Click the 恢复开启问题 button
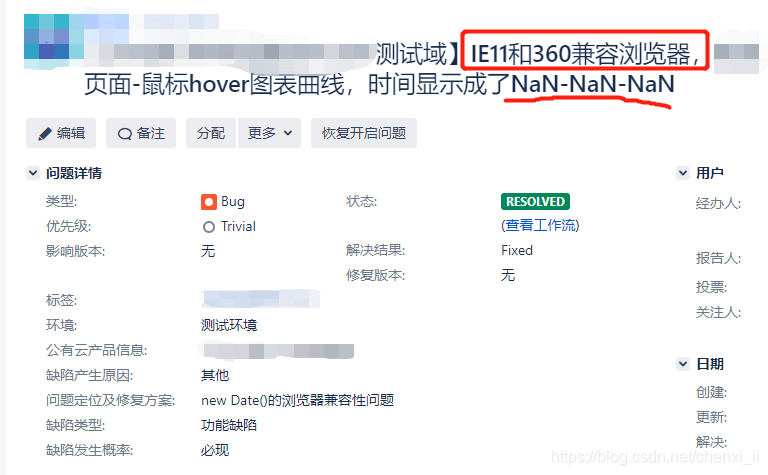 point(364,133)
